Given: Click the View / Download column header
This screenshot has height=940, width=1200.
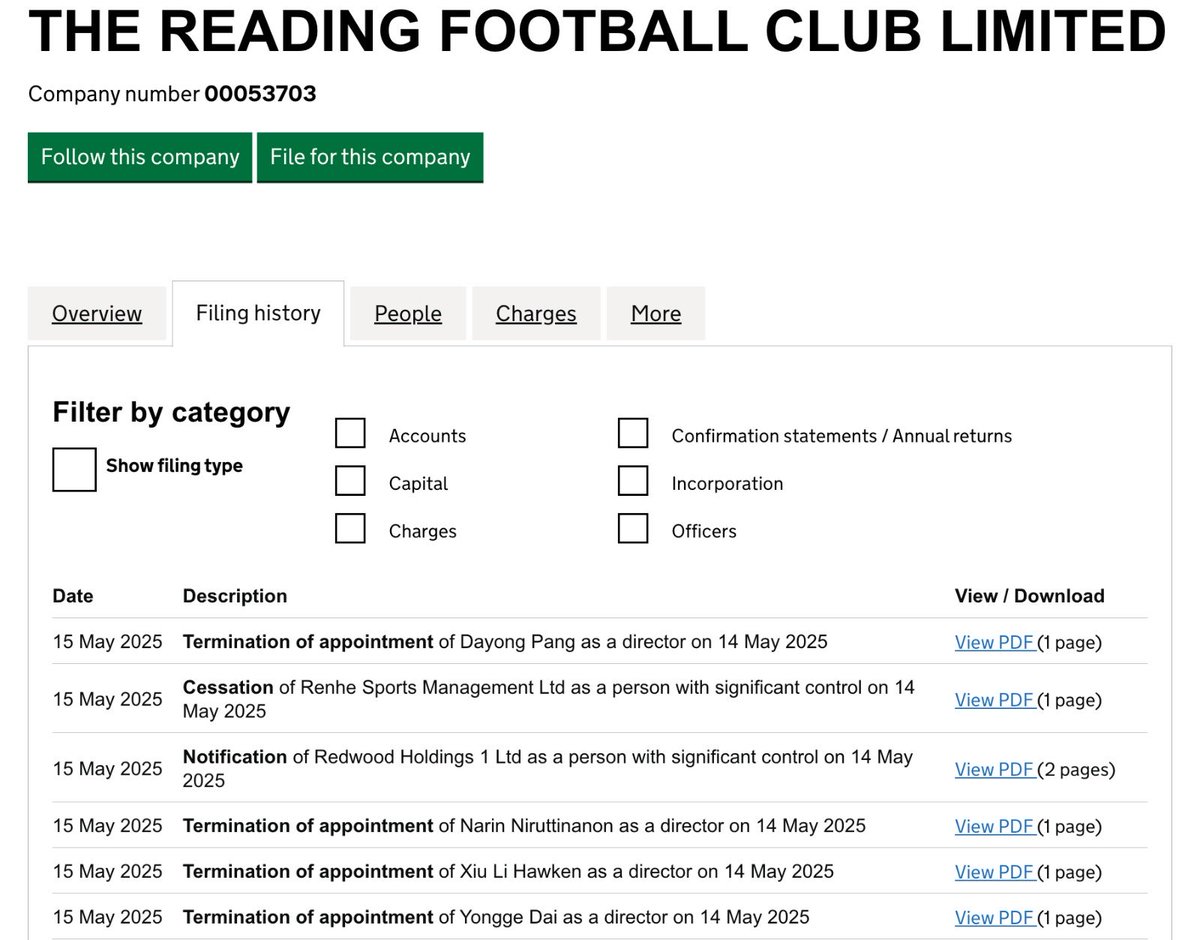Looking at the screenshot, I should [x=1030, y=596].
